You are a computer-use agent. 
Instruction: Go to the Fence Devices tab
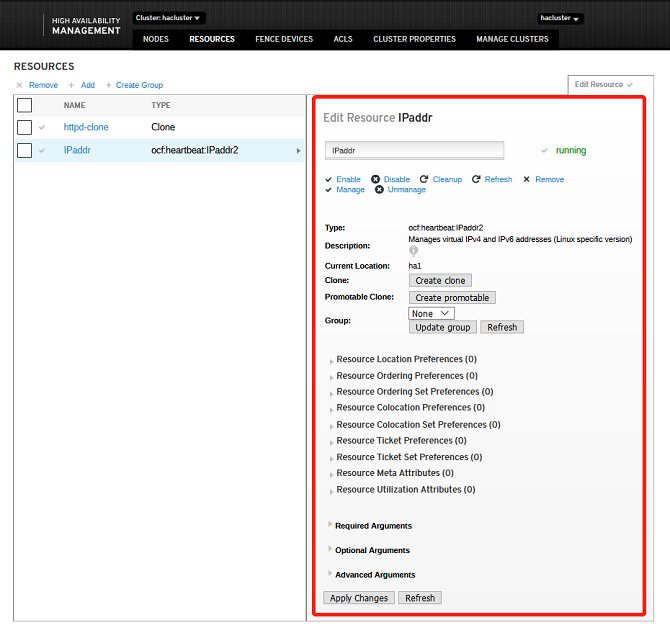click(284, 39)
